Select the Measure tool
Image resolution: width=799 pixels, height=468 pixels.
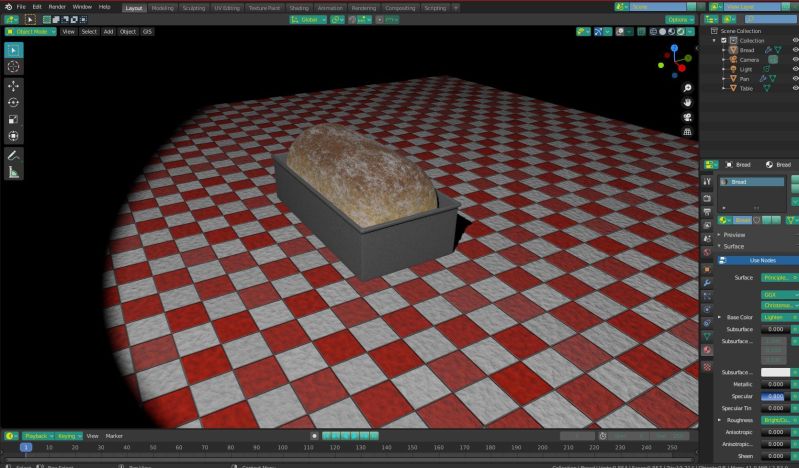pos(13,172)
